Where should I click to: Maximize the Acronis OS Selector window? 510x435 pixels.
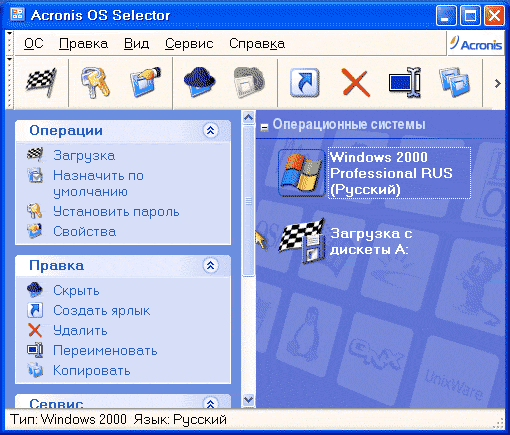click(470, 15)
